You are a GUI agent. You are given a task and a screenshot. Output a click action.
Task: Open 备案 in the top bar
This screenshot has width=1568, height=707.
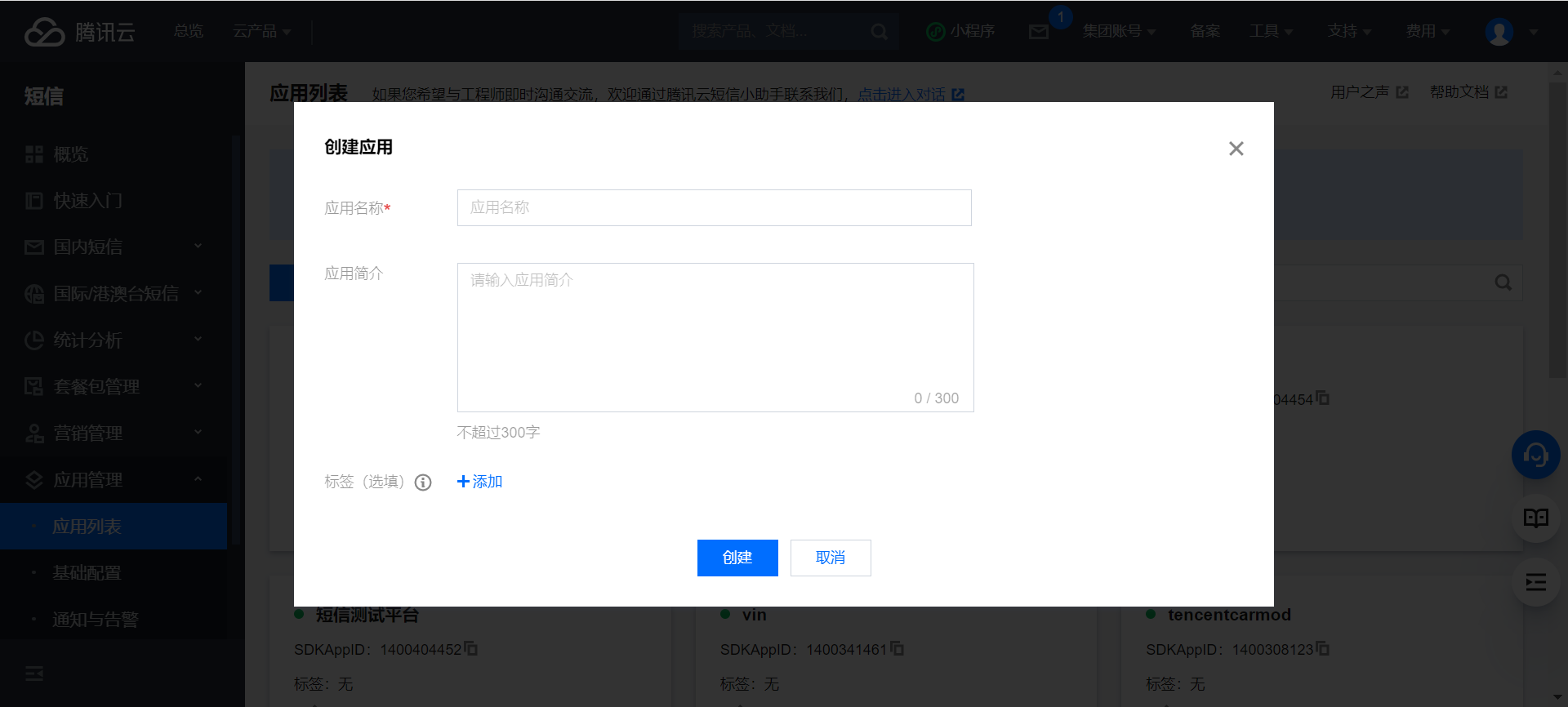tap(1205, 31)
